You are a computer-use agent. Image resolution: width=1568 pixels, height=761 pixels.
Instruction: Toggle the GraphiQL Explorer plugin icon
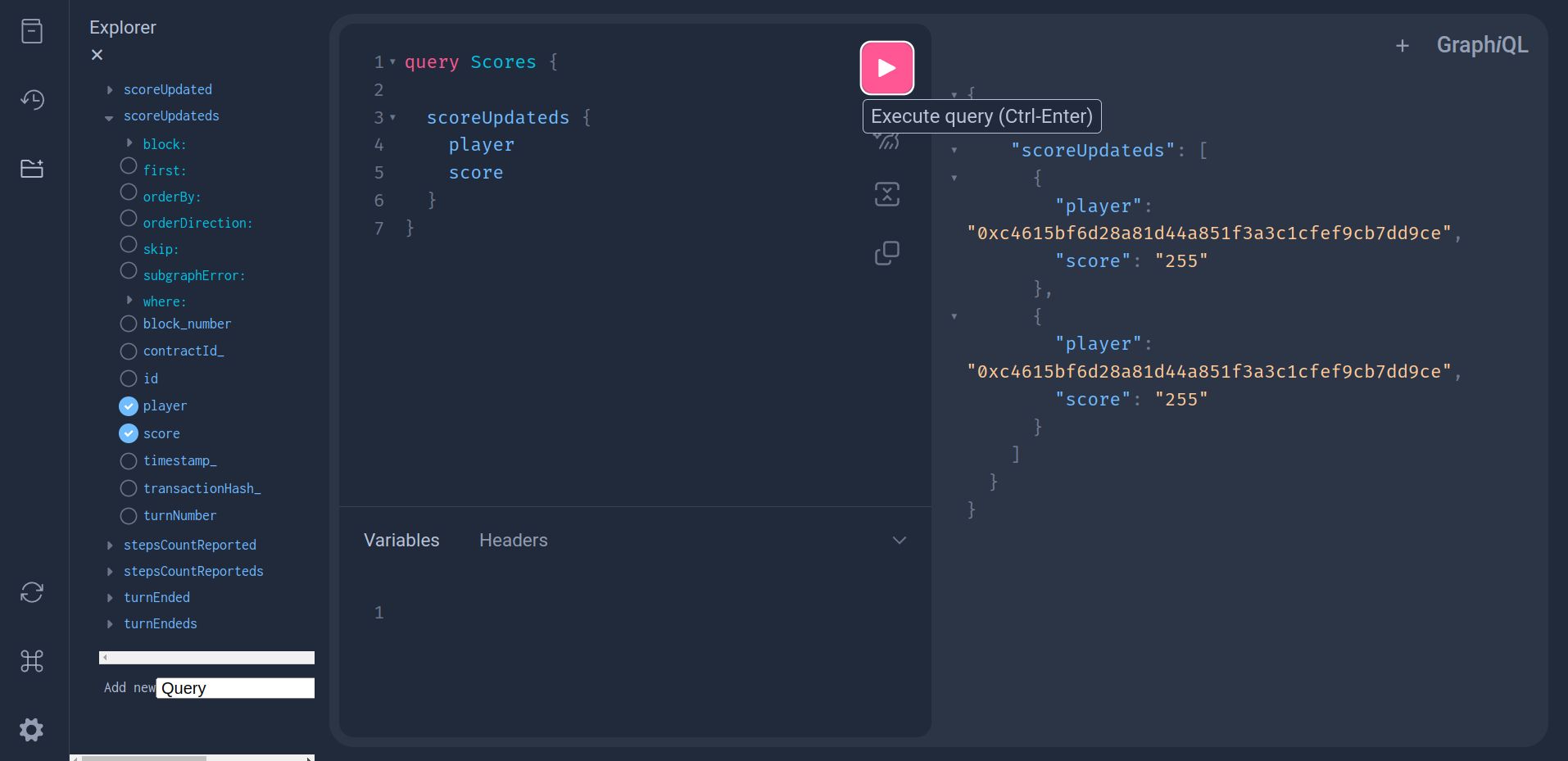click(x=32, y=169)
